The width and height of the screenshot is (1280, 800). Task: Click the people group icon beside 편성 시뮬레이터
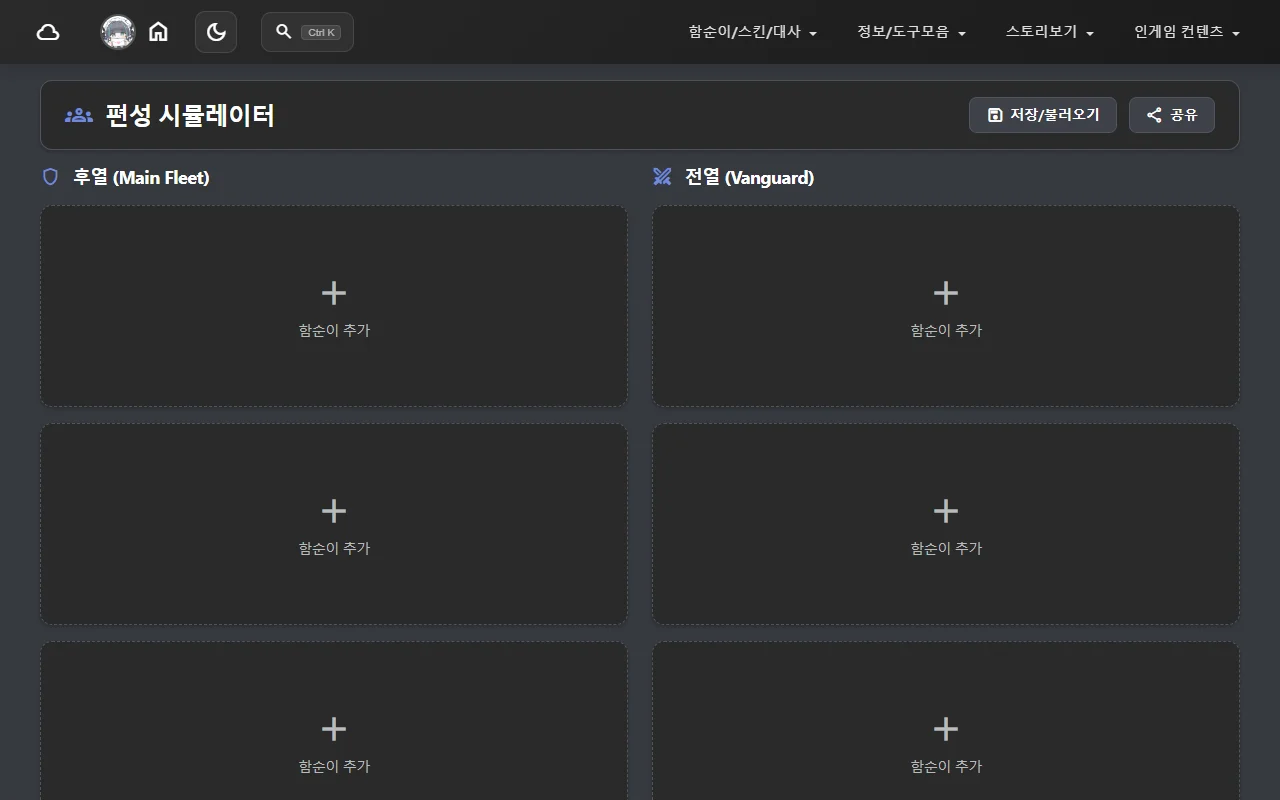(x=79, y=115)
